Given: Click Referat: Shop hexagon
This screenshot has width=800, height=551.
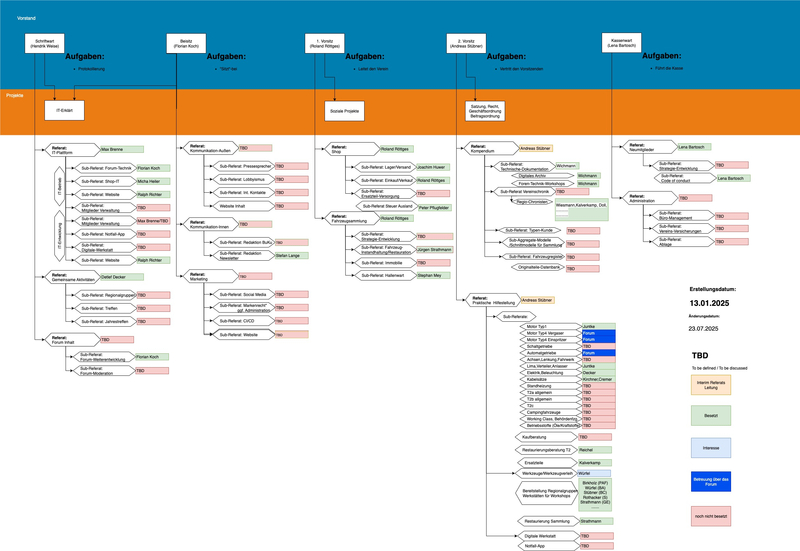Looking at the screenshot, I should point(353,149).
